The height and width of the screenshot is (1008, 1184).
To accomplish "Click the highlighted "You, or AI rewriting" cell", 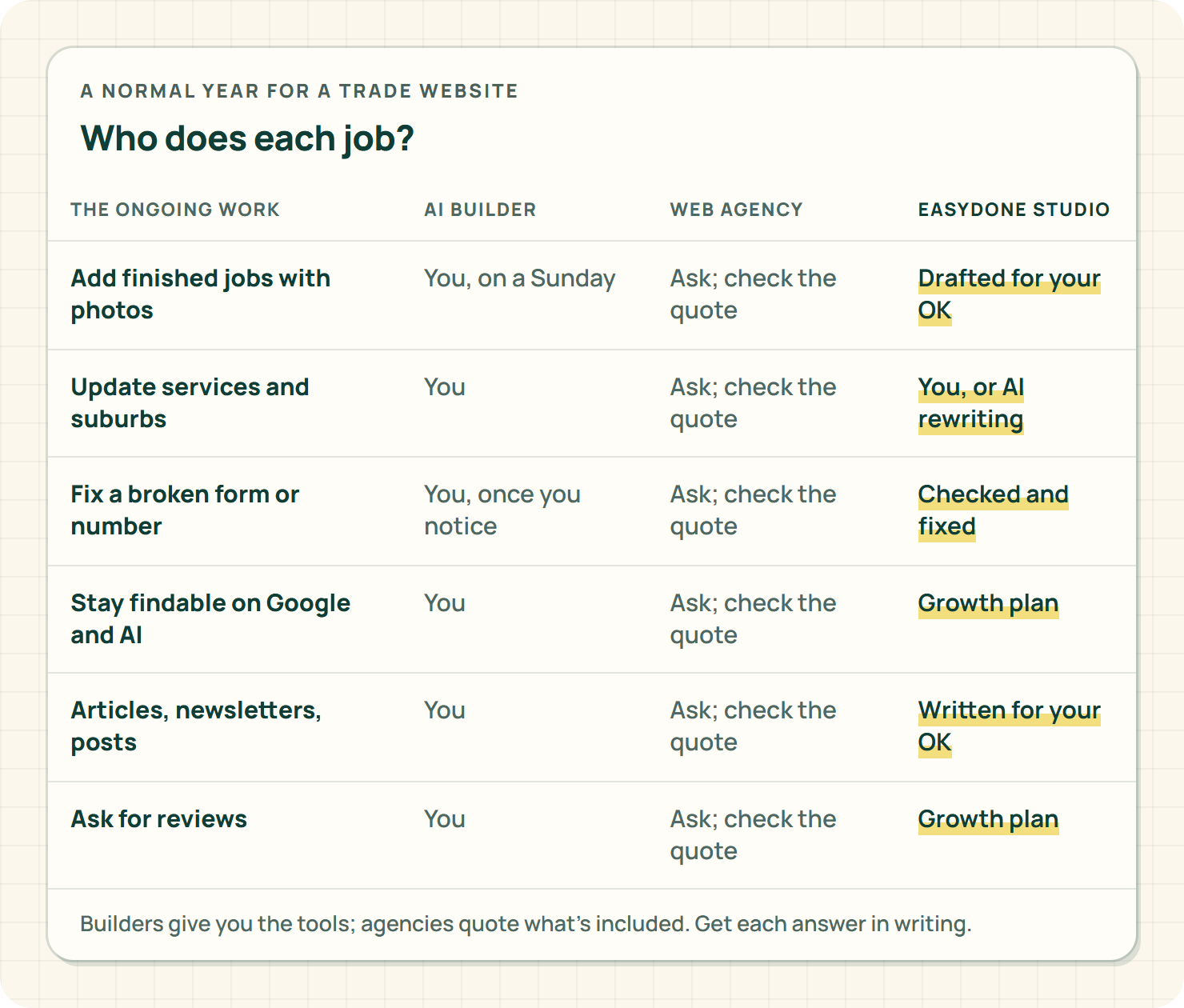I will [x=971, y=403].
